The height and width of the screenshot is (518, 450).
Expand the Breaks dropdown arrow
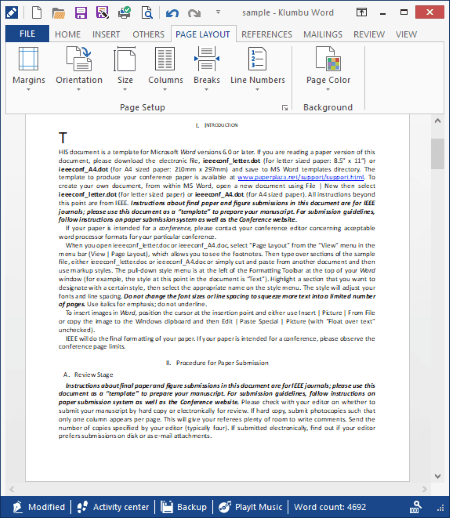tap(207, 89)
